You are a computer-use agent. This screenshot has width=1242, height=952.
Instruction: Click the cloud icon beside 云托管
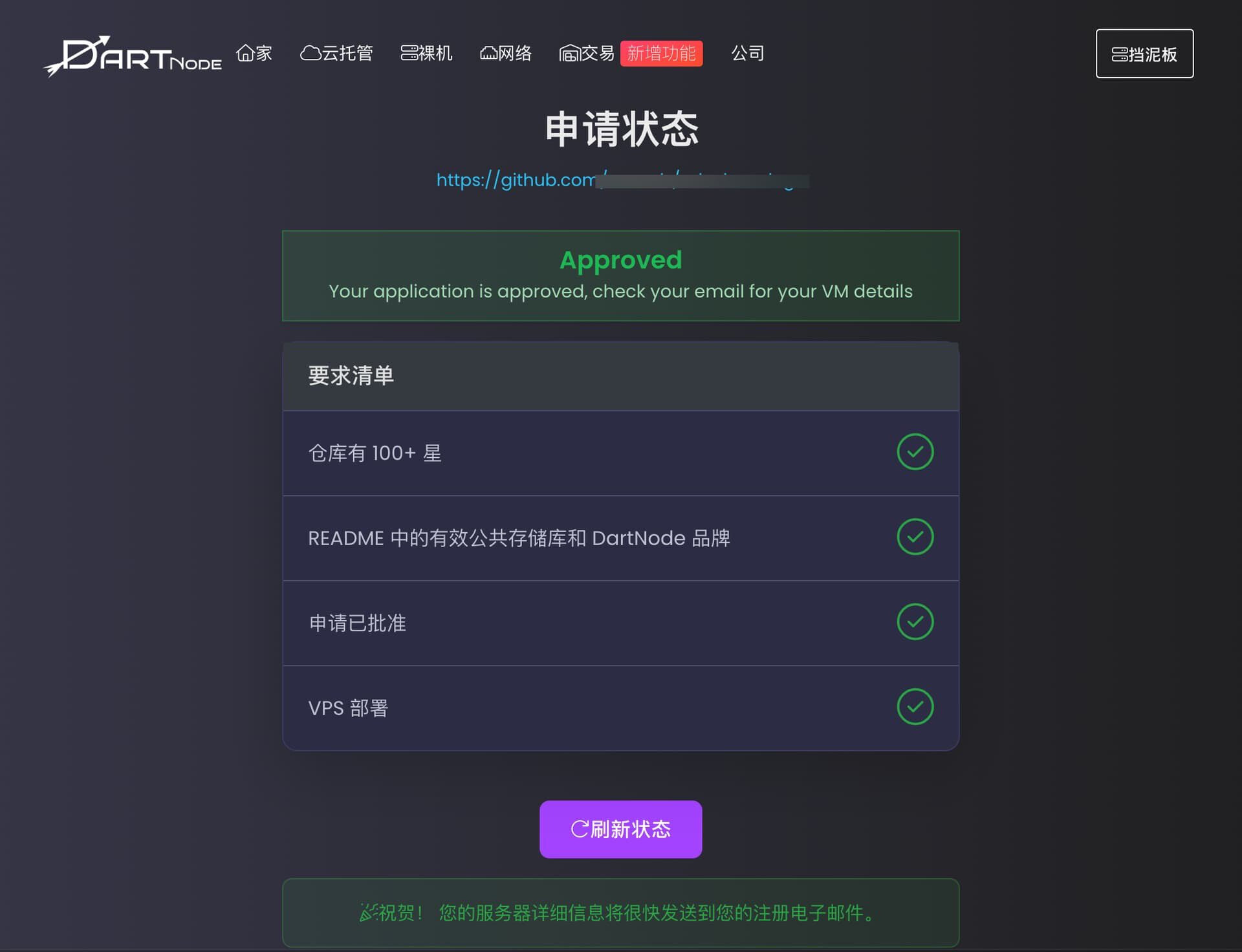310,53
